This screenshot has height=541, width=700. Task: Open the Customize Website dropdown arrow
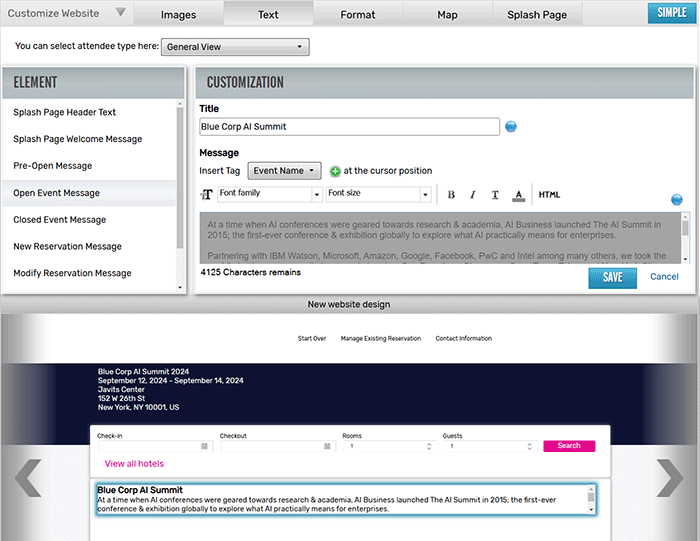[121, 12]
